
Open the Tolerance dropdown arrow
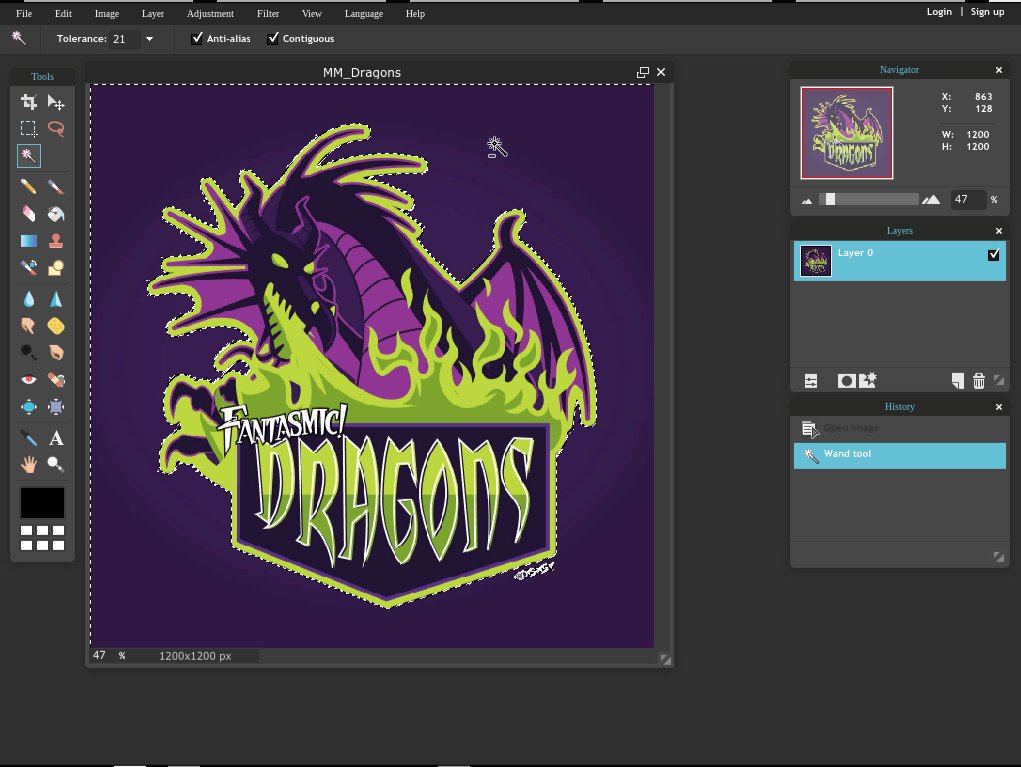click(149, 39)
